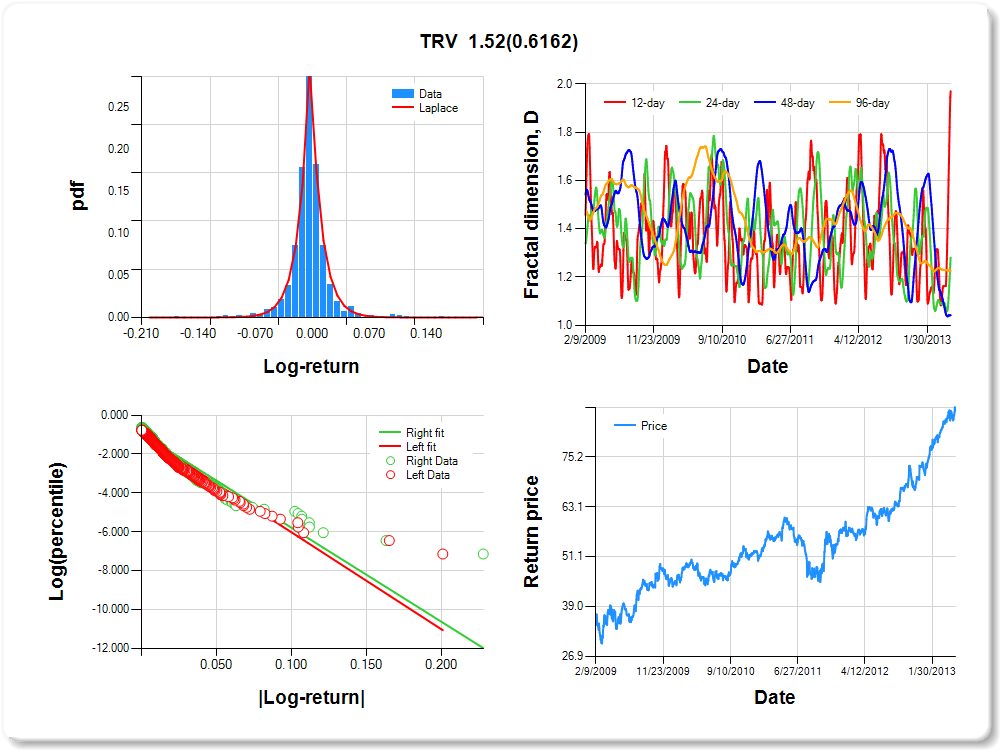1000x750 pixels.
Task: Select the 12-day legend entry
Action: 634,103
